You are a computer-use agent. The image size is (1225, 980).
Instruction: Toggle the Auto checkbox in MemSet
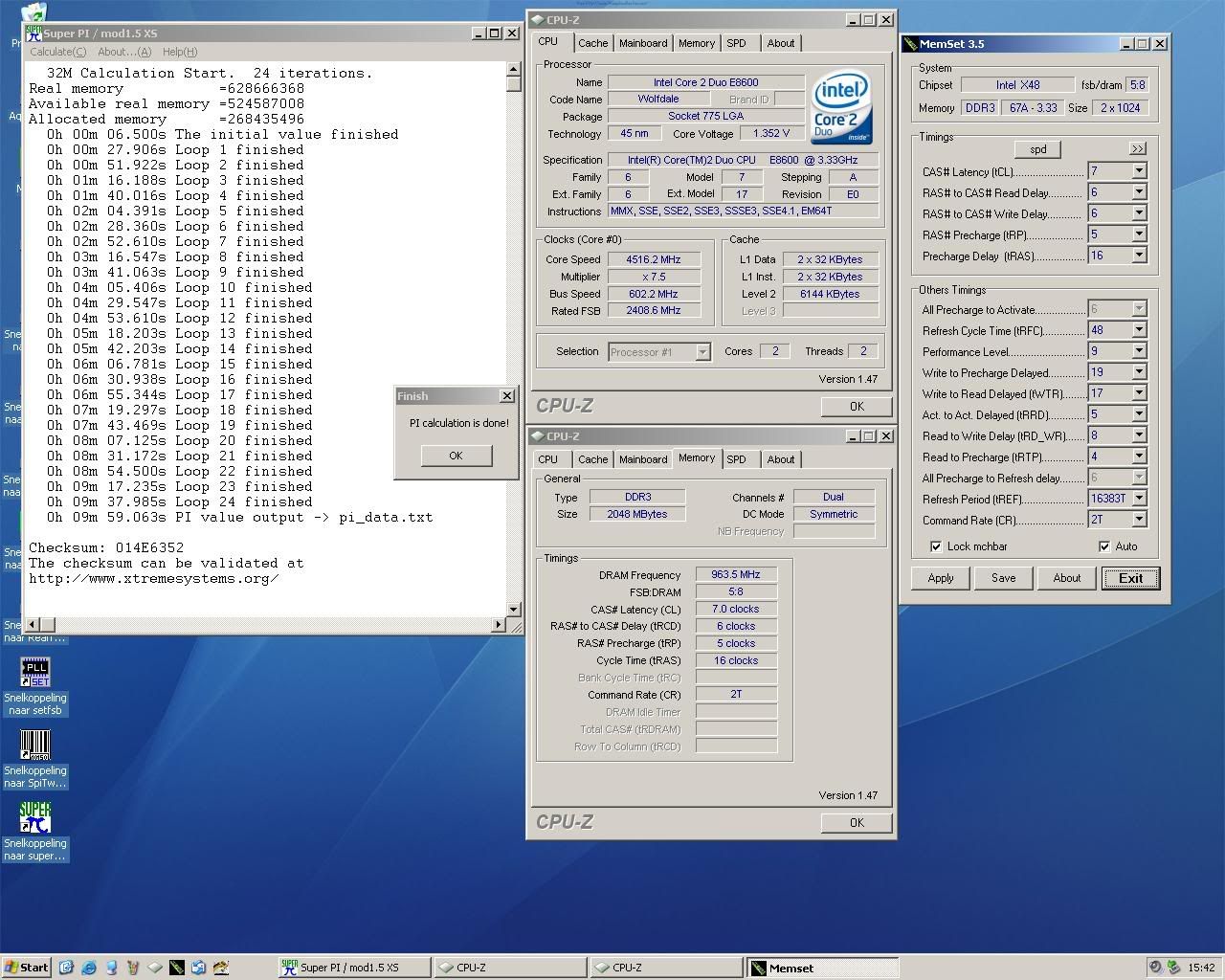point(1104,546)
